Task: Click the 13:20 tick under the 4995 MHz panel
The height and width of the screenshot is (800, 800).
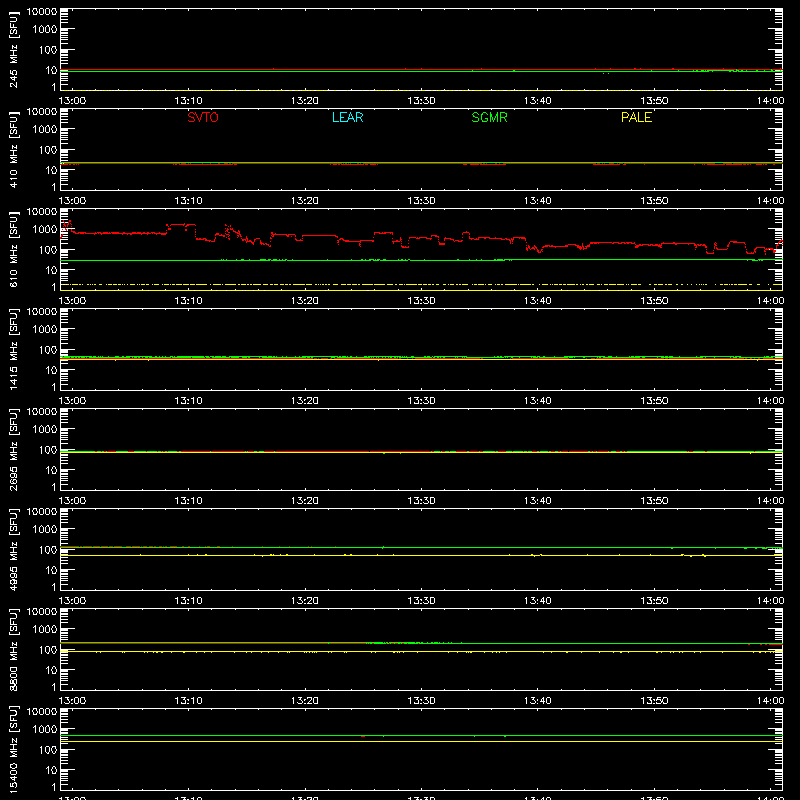Action: pos(305,601)
